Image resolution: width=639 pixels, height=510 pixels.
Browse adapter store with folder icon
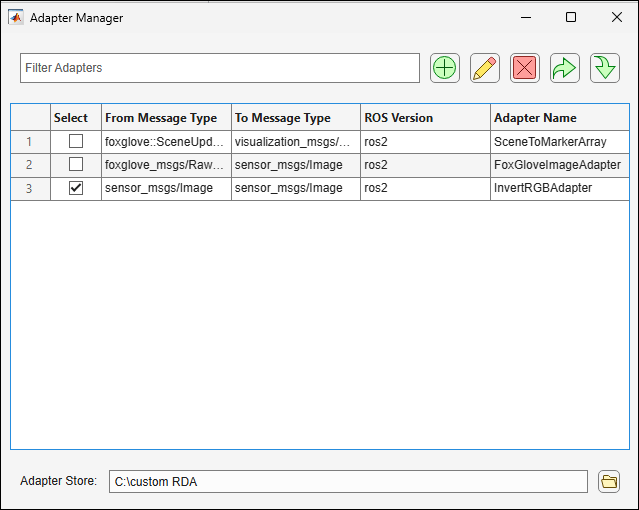point(609,481)
